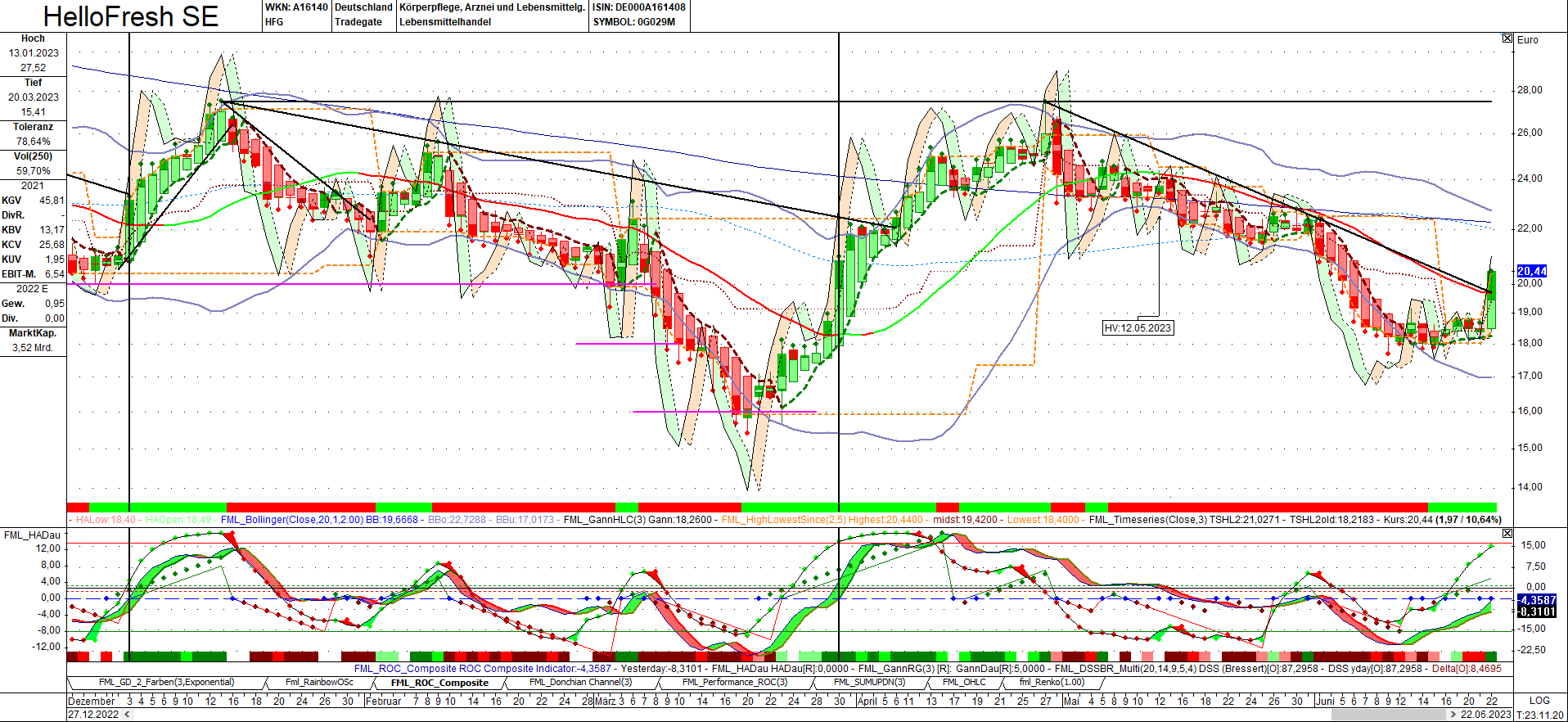Select the WKN: A16140 header cell
The height and width of the screenshot is (722, 1568).
296,7
